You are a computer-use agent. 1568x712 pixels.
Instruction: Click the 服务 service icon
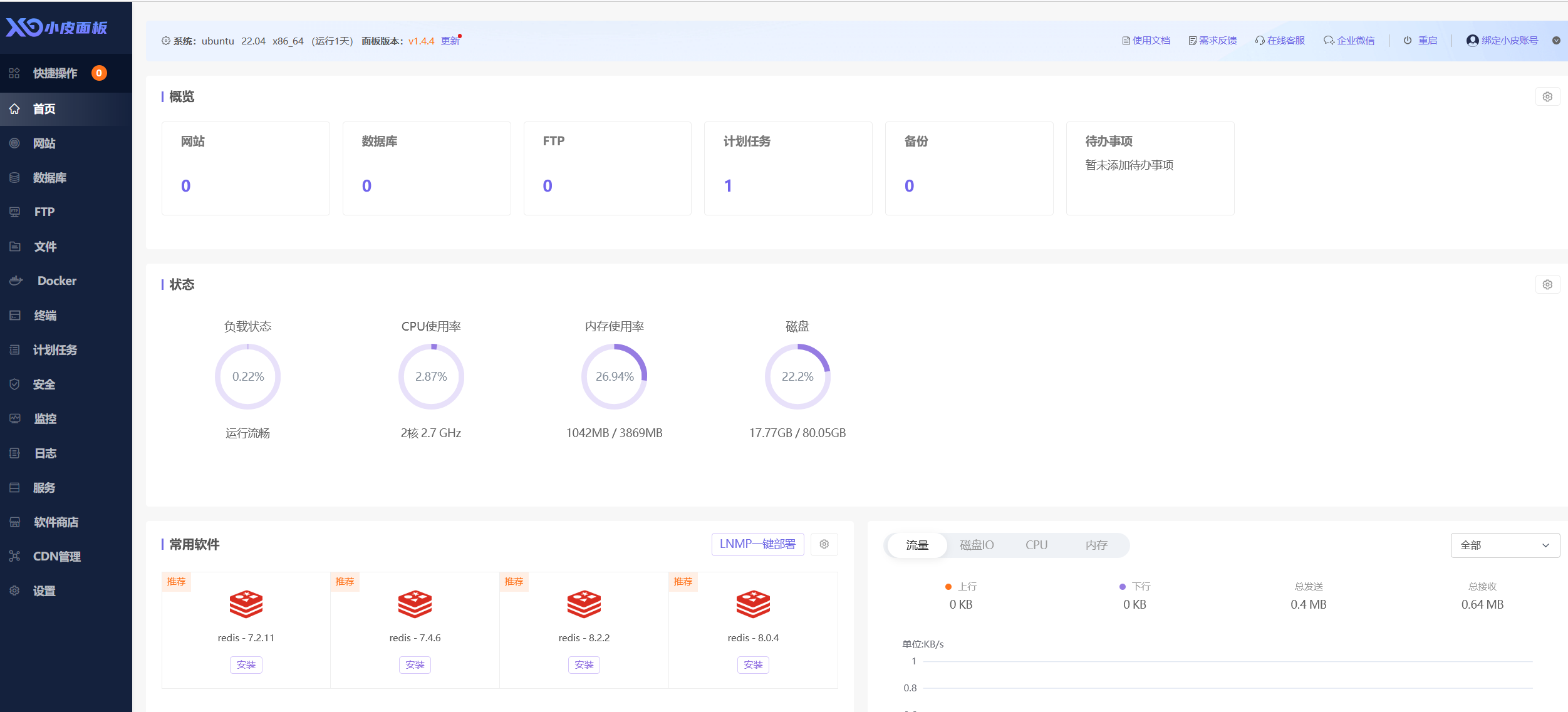click(14, 488)
